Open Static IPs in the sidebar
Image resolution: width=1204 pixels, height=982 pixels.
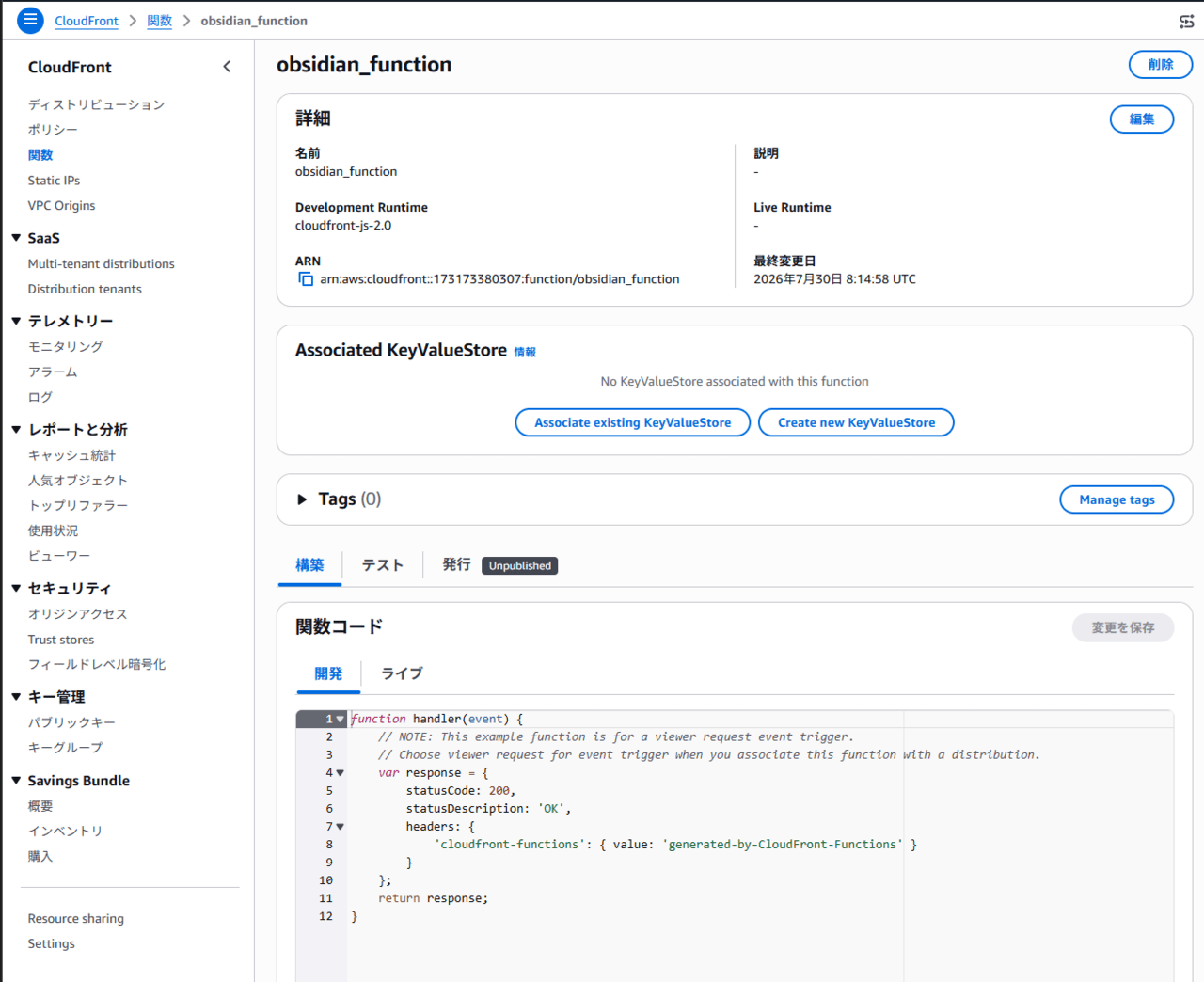click(x=54, y=181)
